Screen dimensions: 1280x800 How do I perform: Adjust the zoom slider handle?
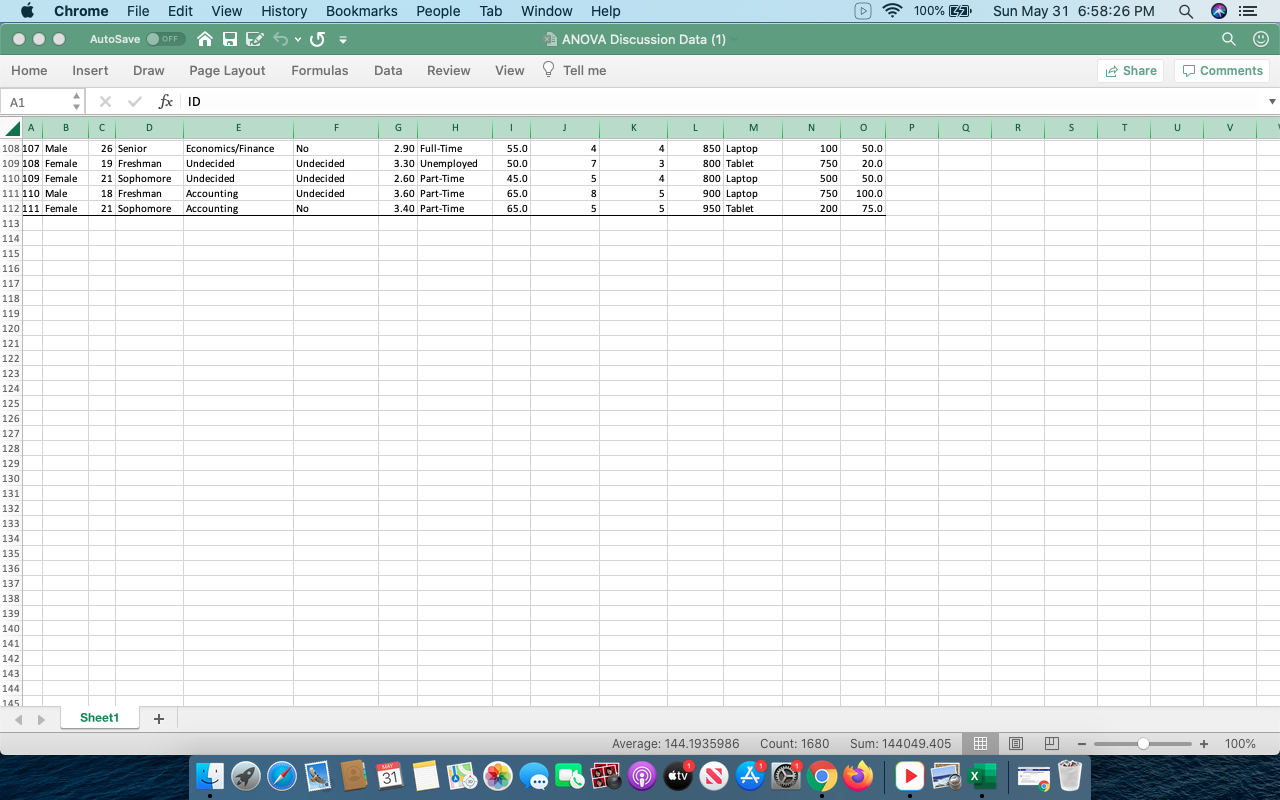tap(1143, 744)
